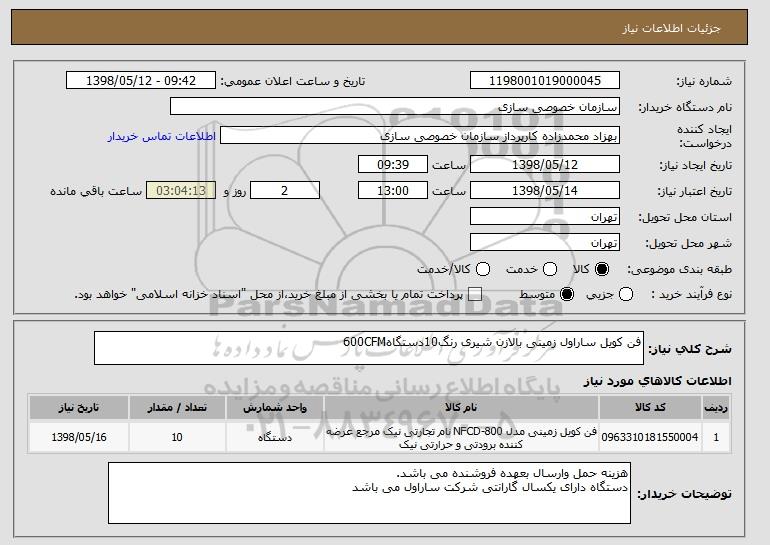The width and height of the screenshot is (770, 545).
Task: Tick the Islamic treasury payment checkbox
Action: pos(475,295)
